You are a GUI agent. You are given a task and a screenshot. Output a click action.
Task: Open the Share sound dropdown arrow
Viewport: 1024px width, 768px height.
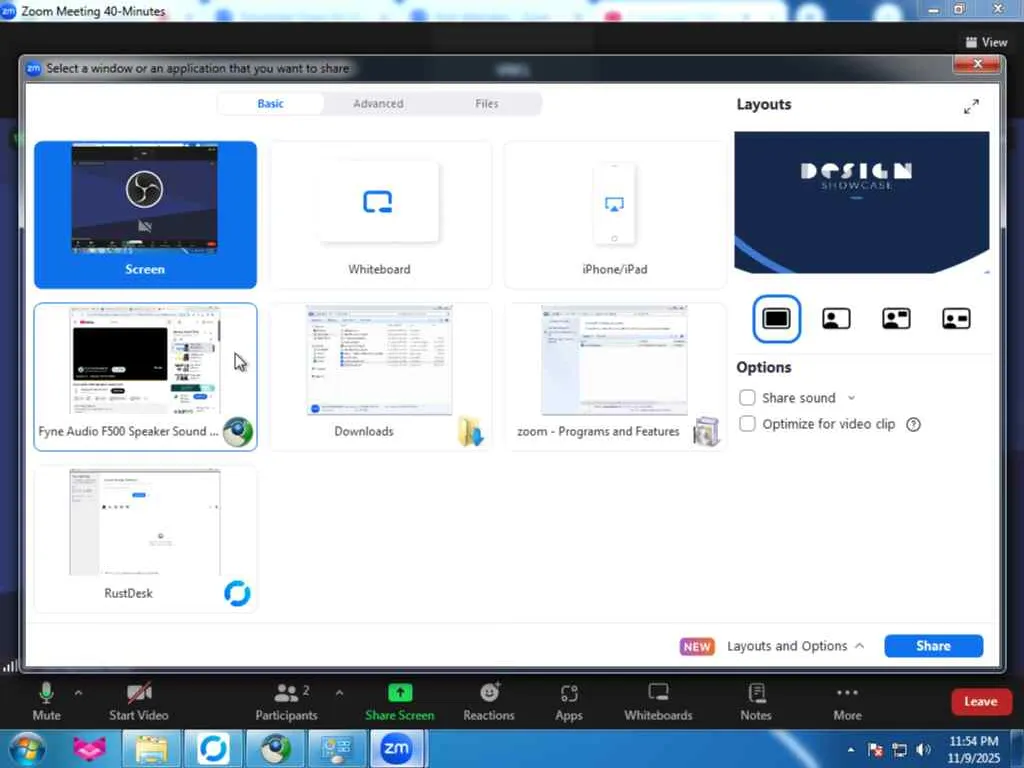(851, 398)
